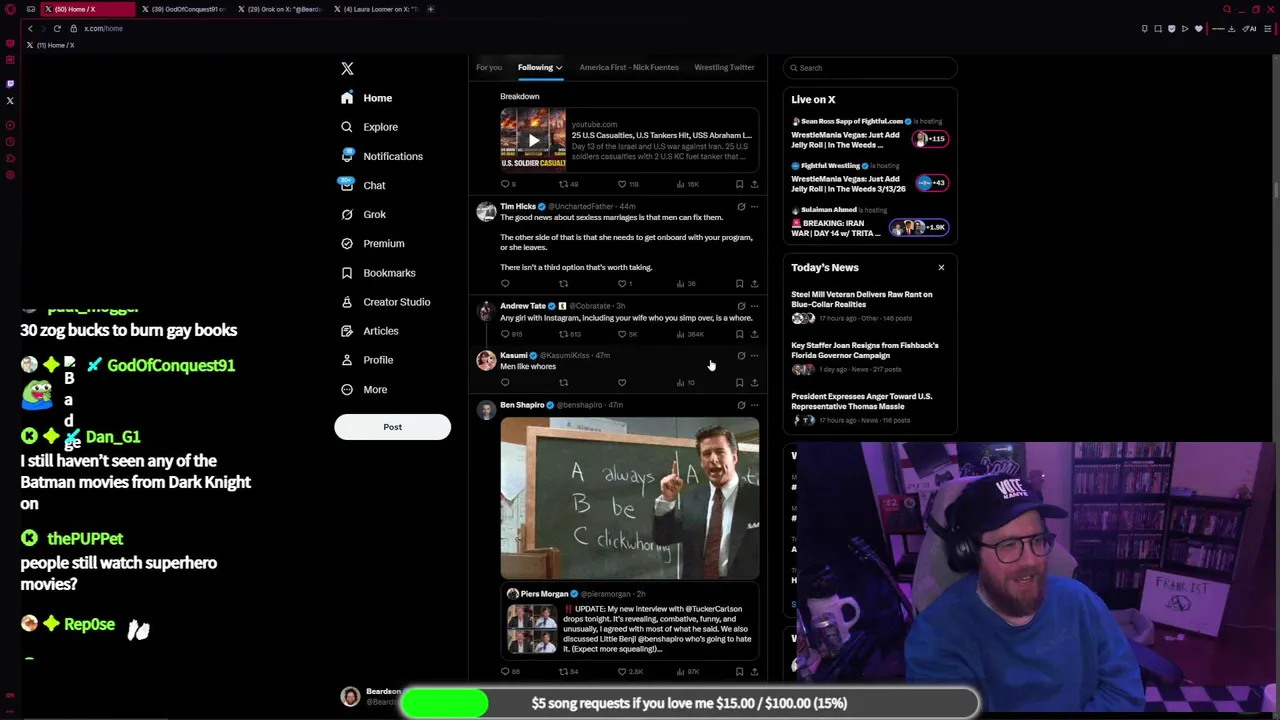Reply to Andrew Tate's post

click(x=505, y=334)
